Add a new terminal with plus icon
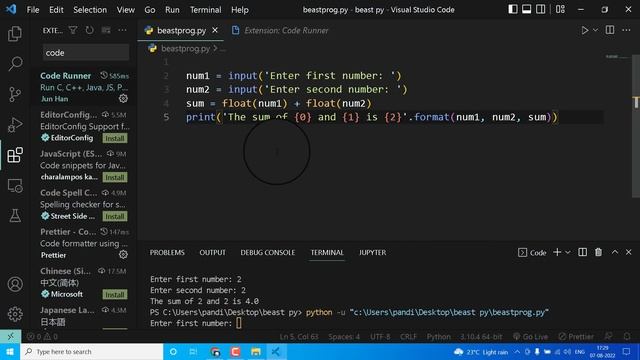Image resolution: width=640 pixels, height=360 pixels. click(557, 253)
